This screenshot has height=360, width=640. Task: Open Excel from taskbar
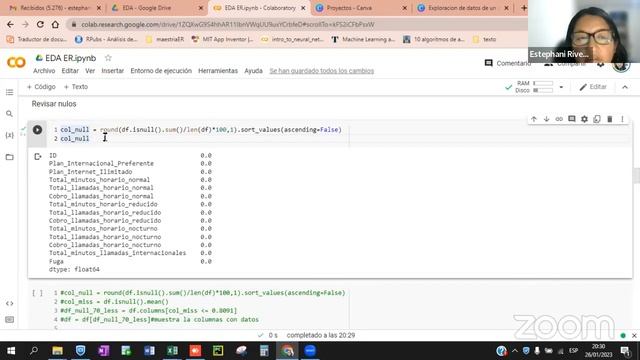click(x=172, y=351)
